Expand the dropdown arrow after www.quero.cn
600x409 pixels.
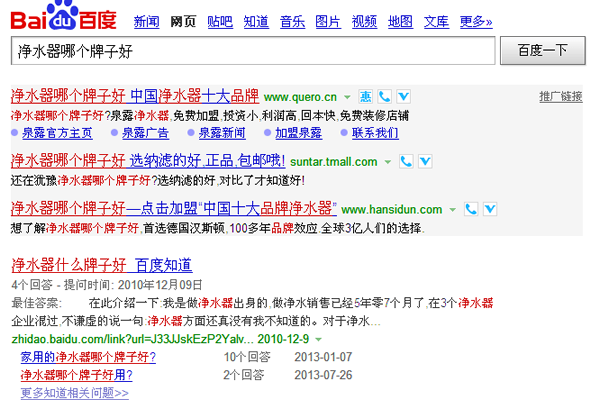[347, 97]
